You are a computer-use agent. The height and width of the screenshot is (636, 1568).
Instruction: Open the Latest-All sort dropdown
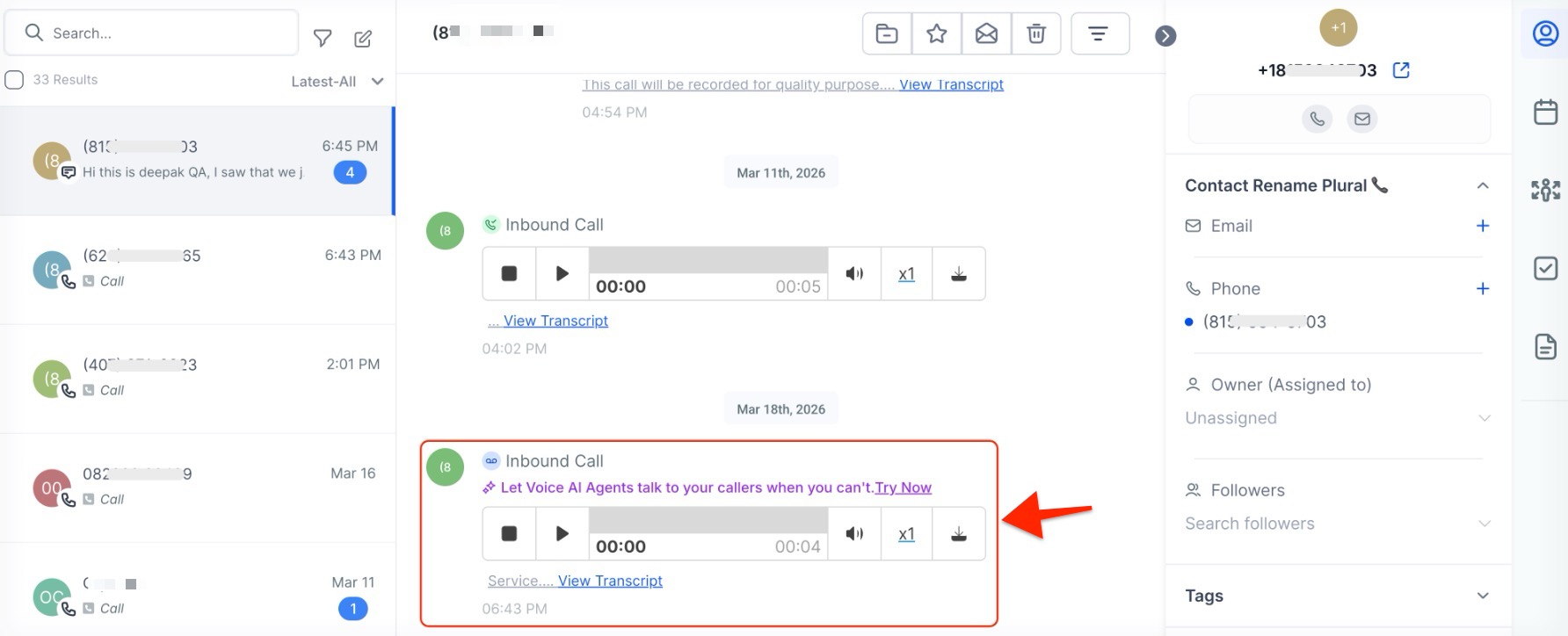[338, 82]
